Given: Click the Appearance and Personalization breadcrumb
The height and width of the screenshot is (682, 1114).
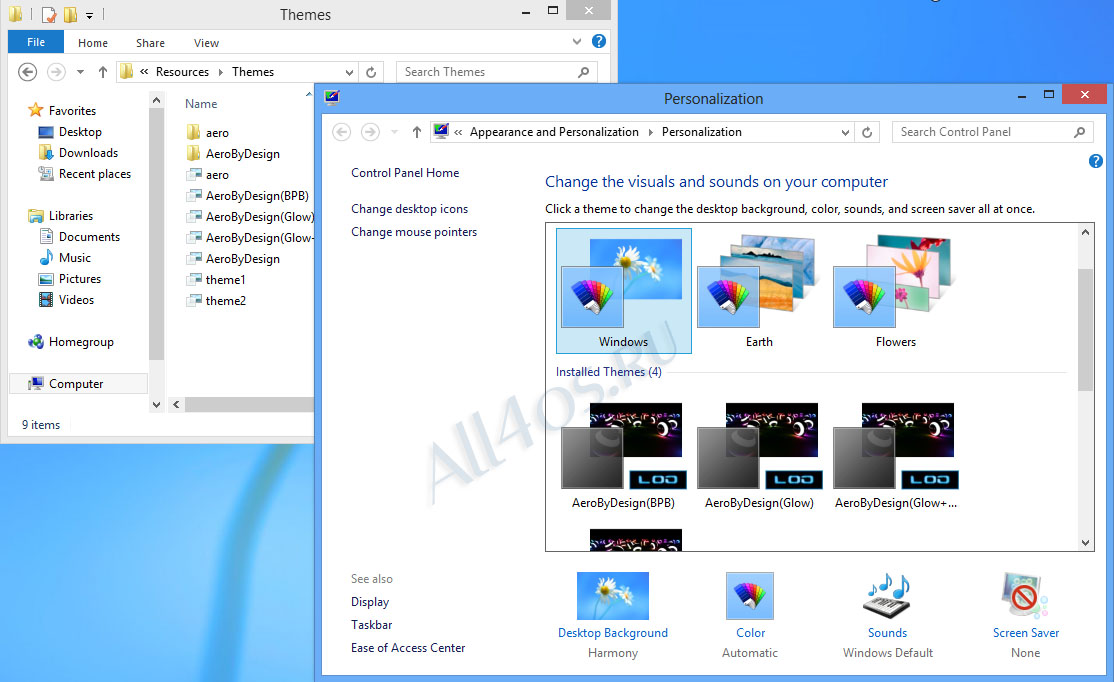Looking at the screenshot, I should [x=554, y=132].
